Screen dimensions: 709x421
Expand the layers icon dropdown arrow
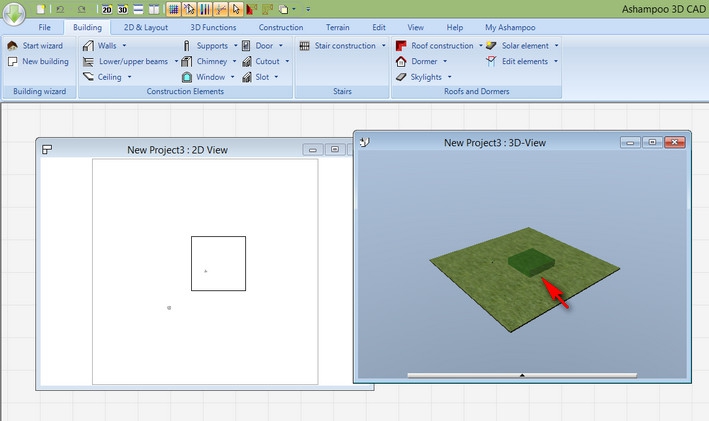pos(294,9)
